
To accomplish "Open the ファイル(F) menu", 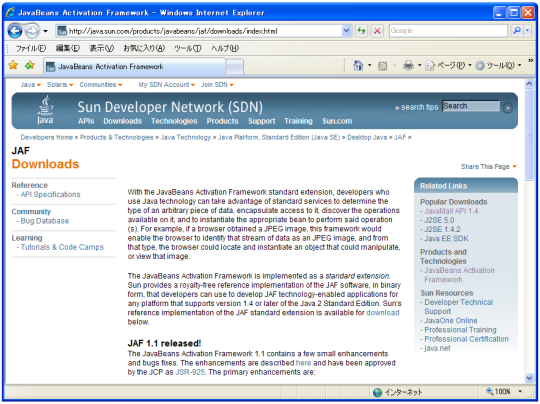I will [x=31, y=48].
